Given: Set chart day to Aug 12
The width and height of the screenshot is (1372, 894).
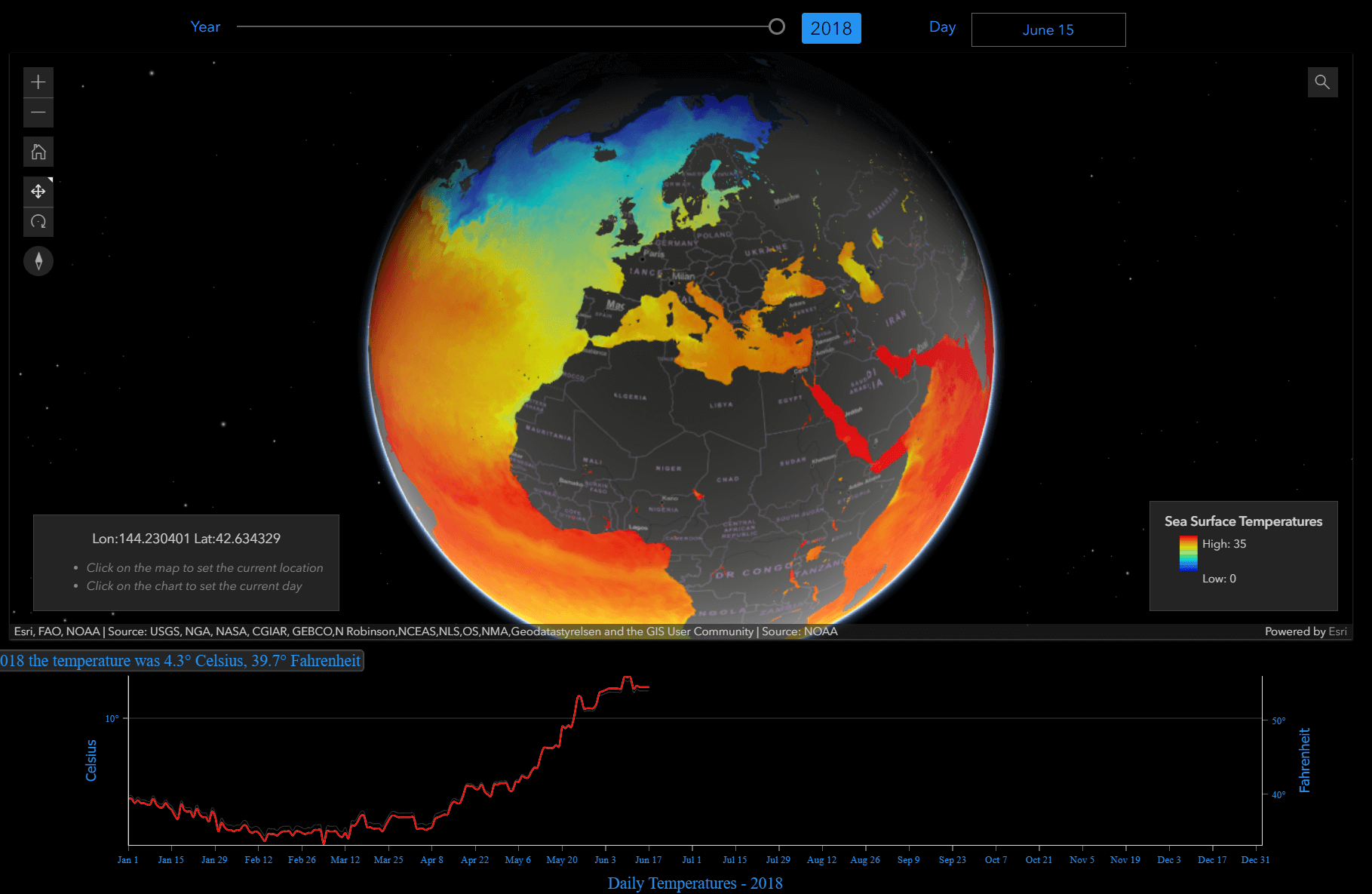Looking at the screenshot, I should click(822, 859).
